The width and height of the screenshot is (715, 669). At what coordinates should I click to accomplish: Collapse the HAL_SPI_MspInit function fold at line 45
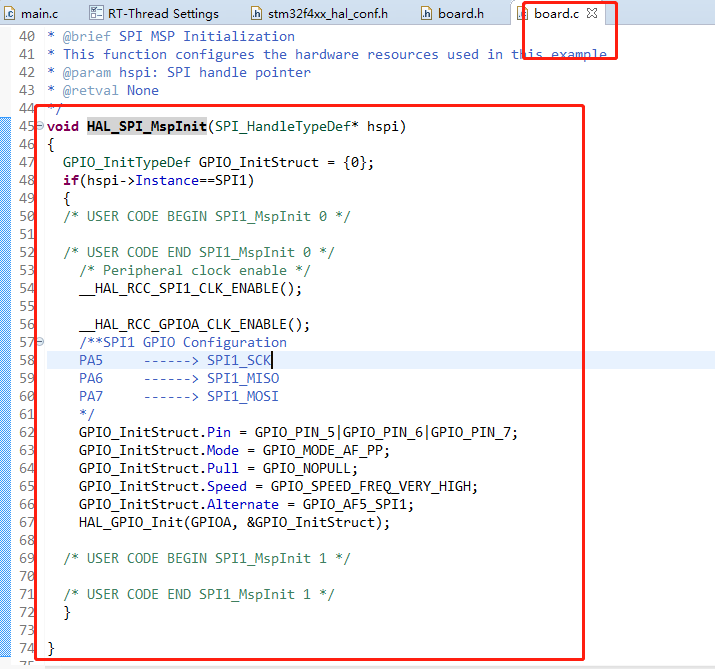click(40, 125)
